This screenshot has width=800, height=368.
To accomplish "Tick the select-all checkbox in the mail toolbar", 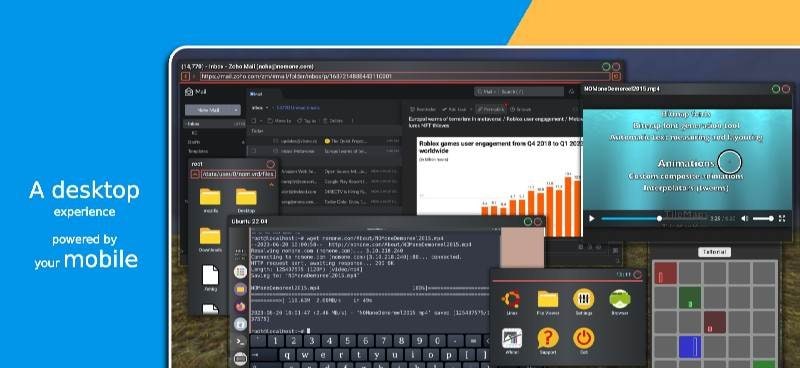I will coord(255,120).
